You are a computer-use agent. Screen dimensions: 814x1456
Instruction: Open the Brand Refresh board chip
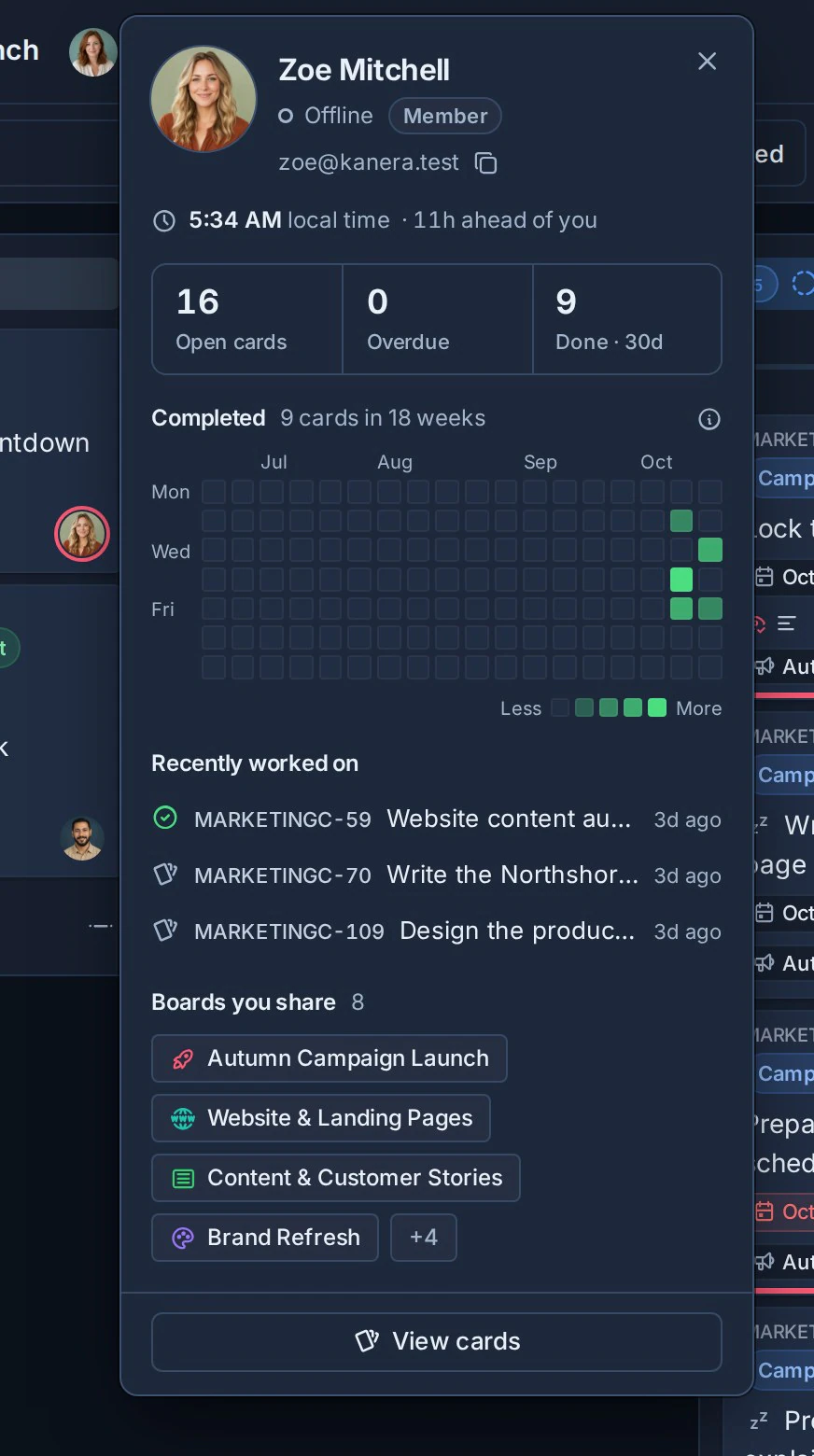[265, 1238]
